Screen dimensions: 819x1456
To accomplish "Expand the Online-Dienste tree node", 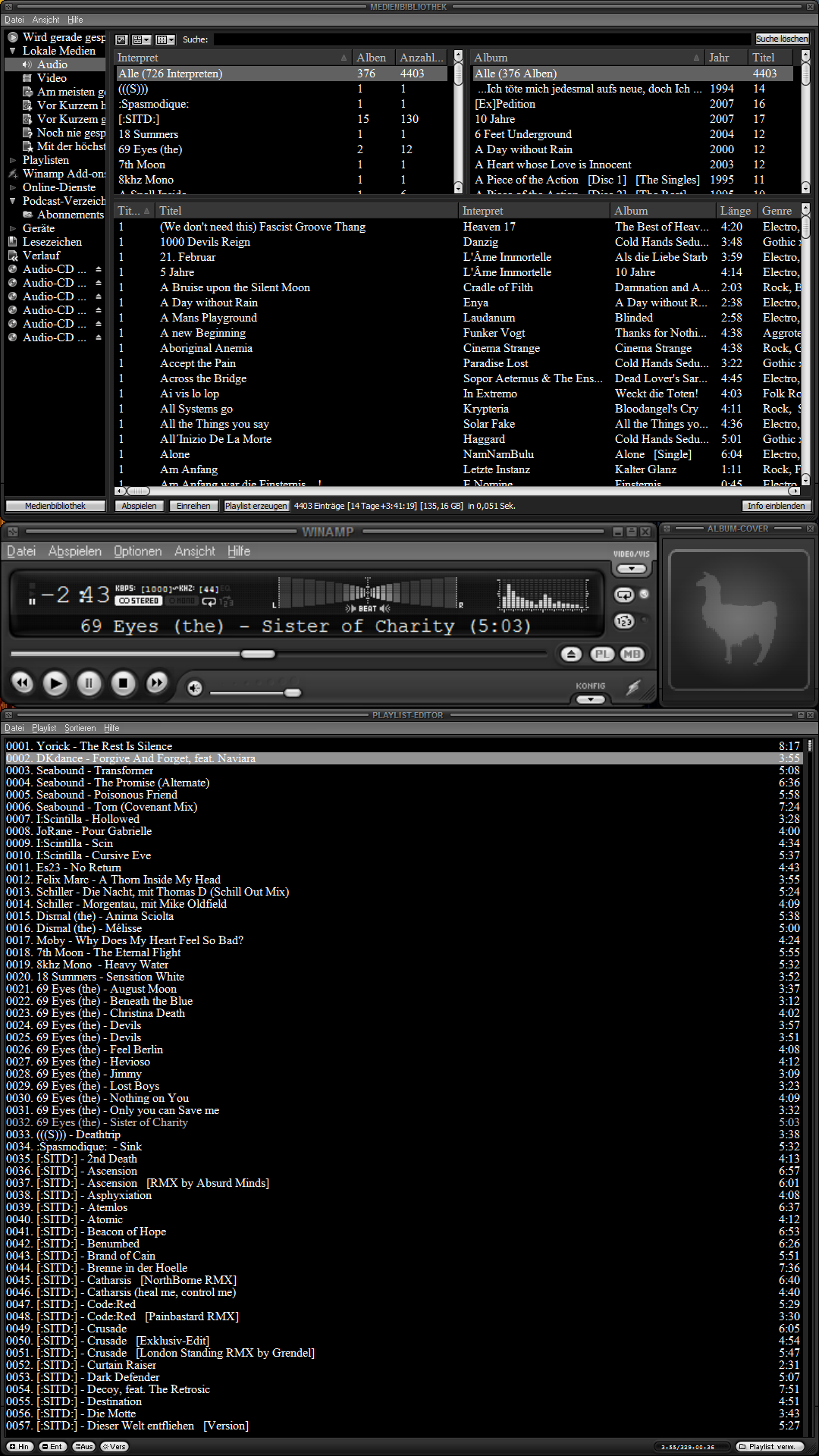I will click(13, 187).
